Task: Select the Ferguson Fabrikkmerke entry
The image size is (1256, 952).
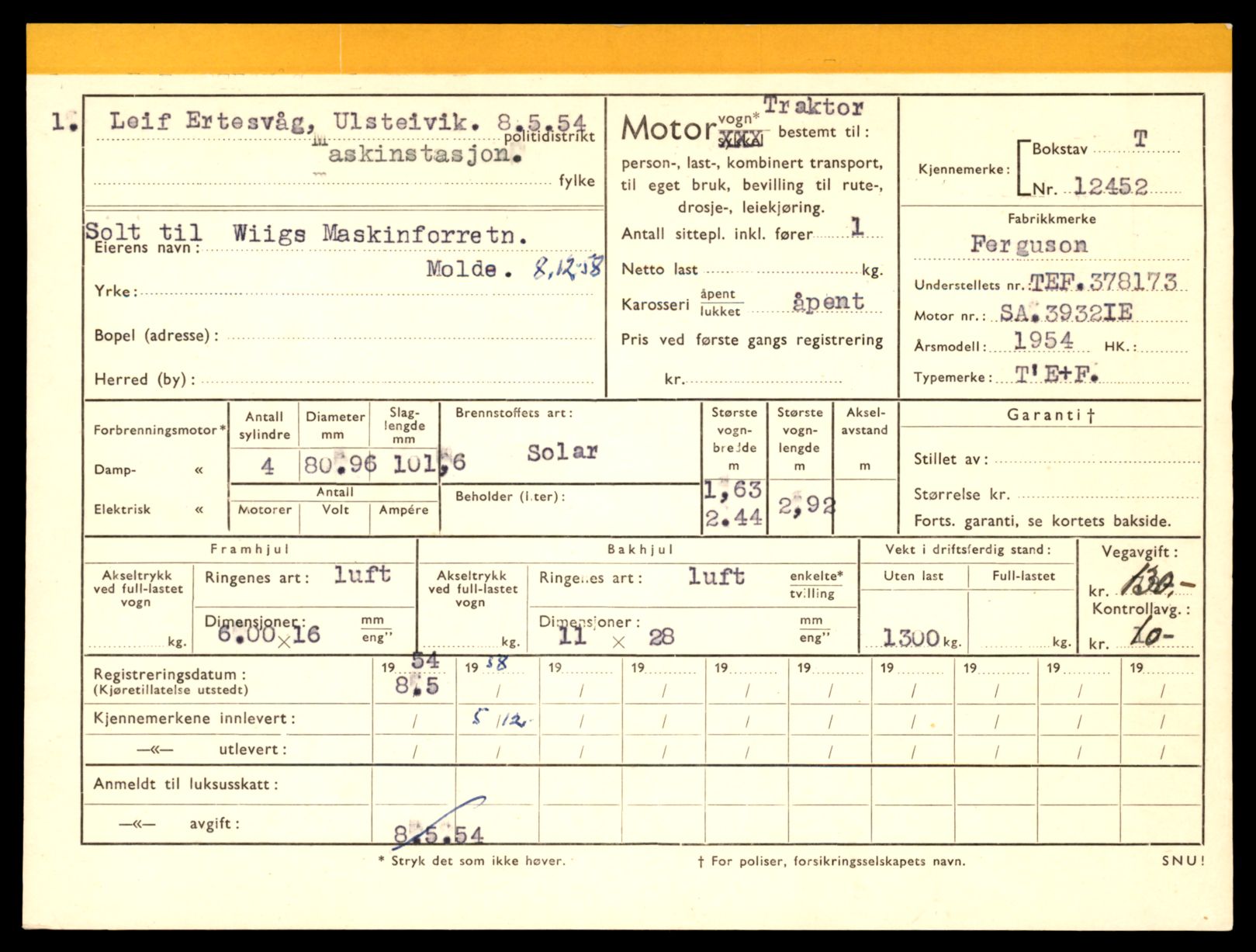Action: click(x=1029, y=245)
